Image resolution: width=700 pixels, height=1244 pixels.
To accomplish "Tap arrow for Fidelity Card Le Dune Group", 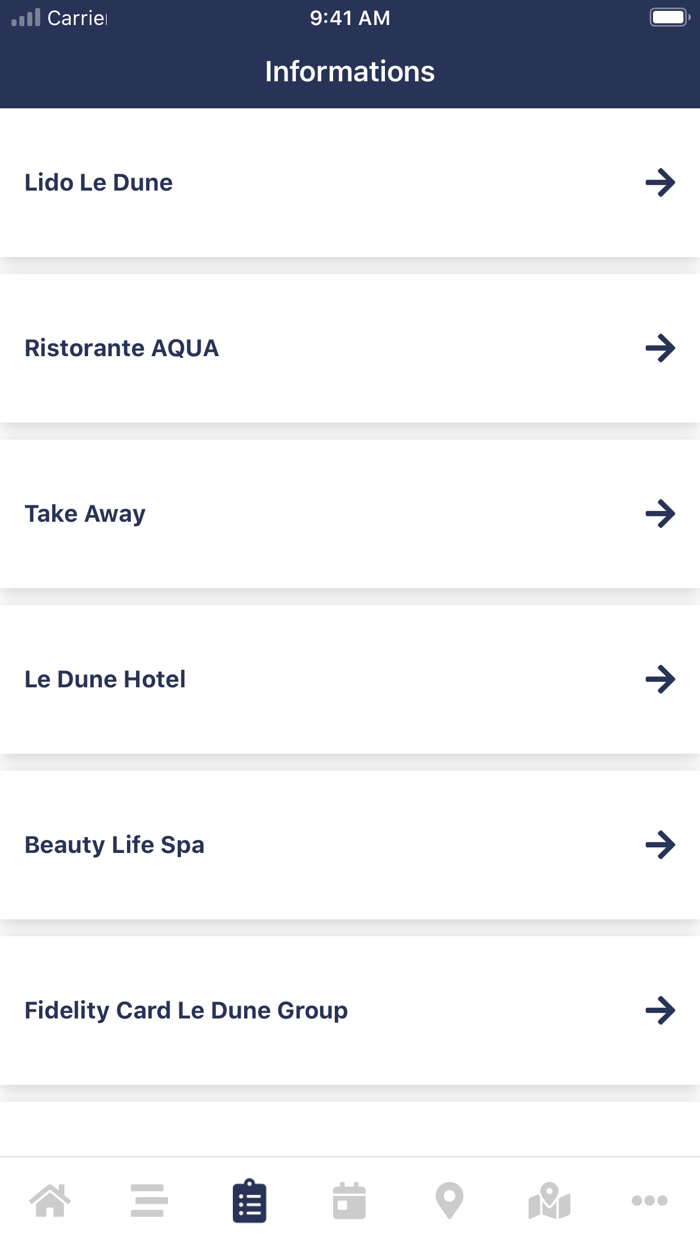I will pos(660,1011).
